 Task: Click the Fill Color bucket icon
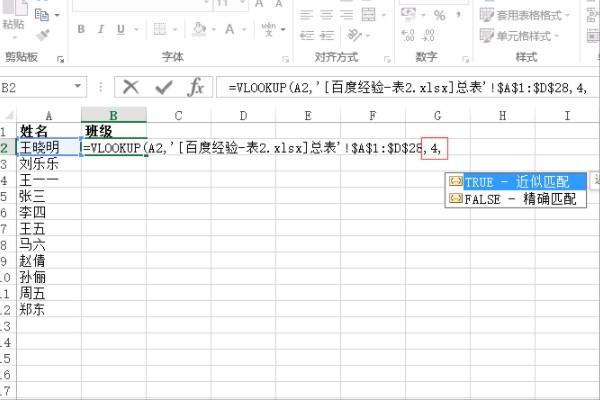coord(199,29)
